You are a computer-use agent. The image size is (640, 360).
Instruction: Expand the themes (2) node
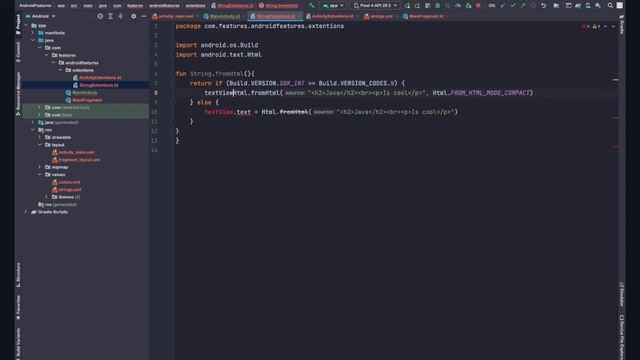tap(47, 197)
